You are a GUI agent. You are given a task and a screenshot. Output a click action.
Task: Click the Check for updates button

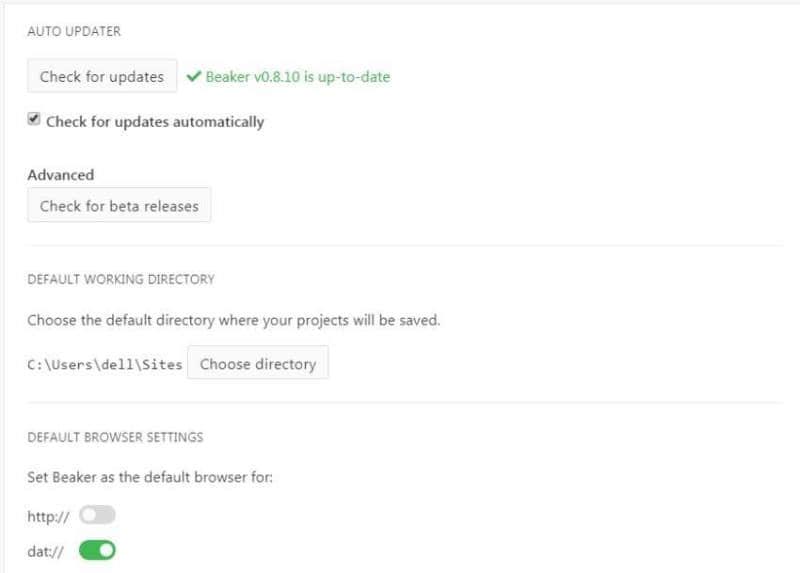[x=102, y=77]
